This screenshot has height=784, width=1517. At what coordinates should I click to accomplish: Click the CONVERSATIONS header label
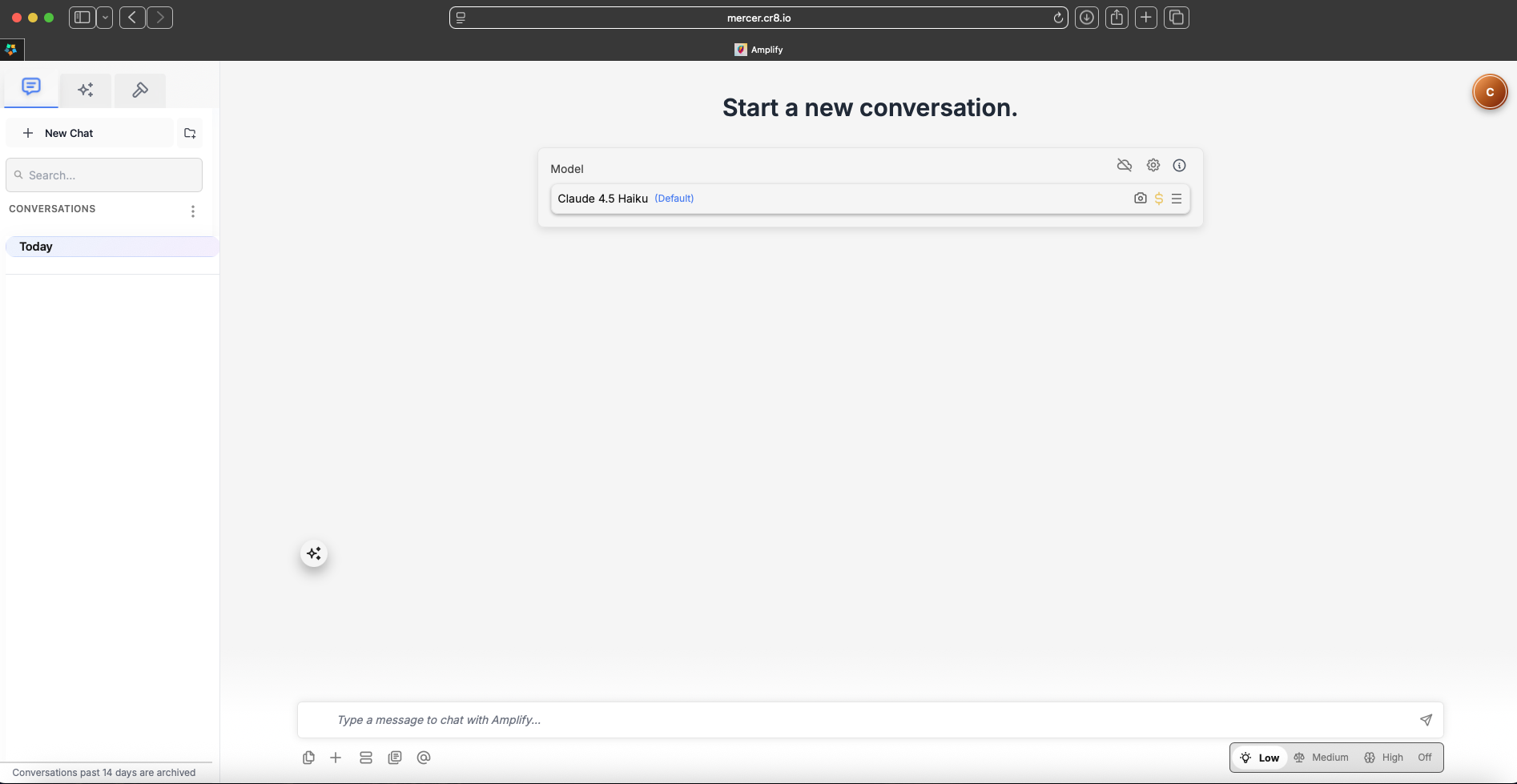(x=52, y=209)
